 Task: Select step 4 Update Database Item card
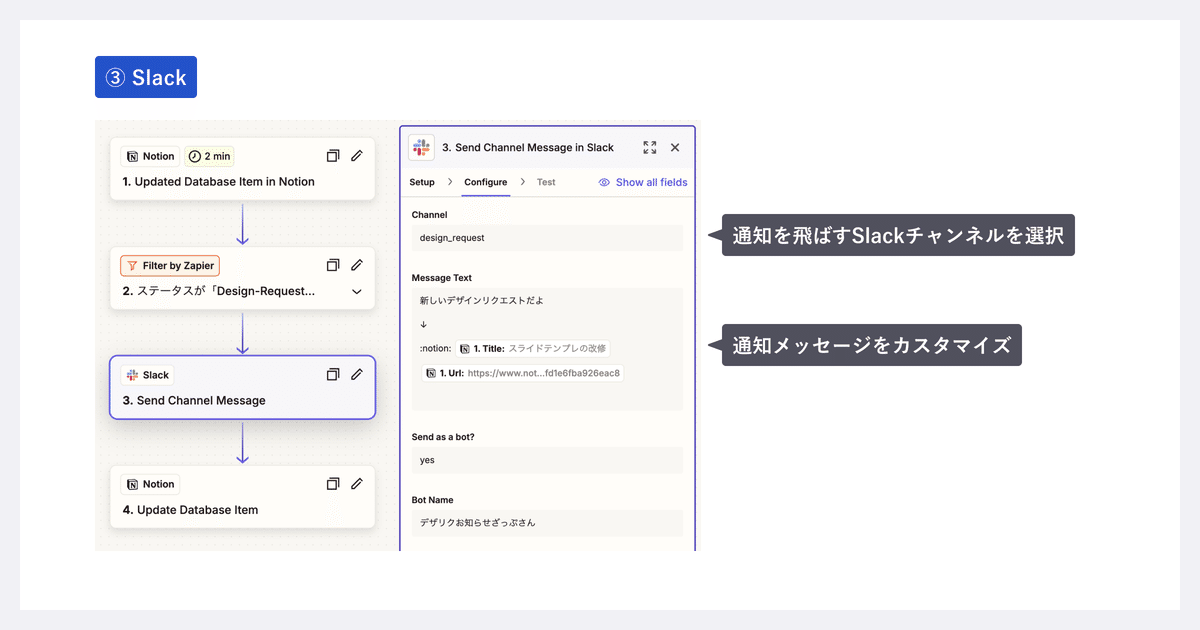tap(242, 497)
